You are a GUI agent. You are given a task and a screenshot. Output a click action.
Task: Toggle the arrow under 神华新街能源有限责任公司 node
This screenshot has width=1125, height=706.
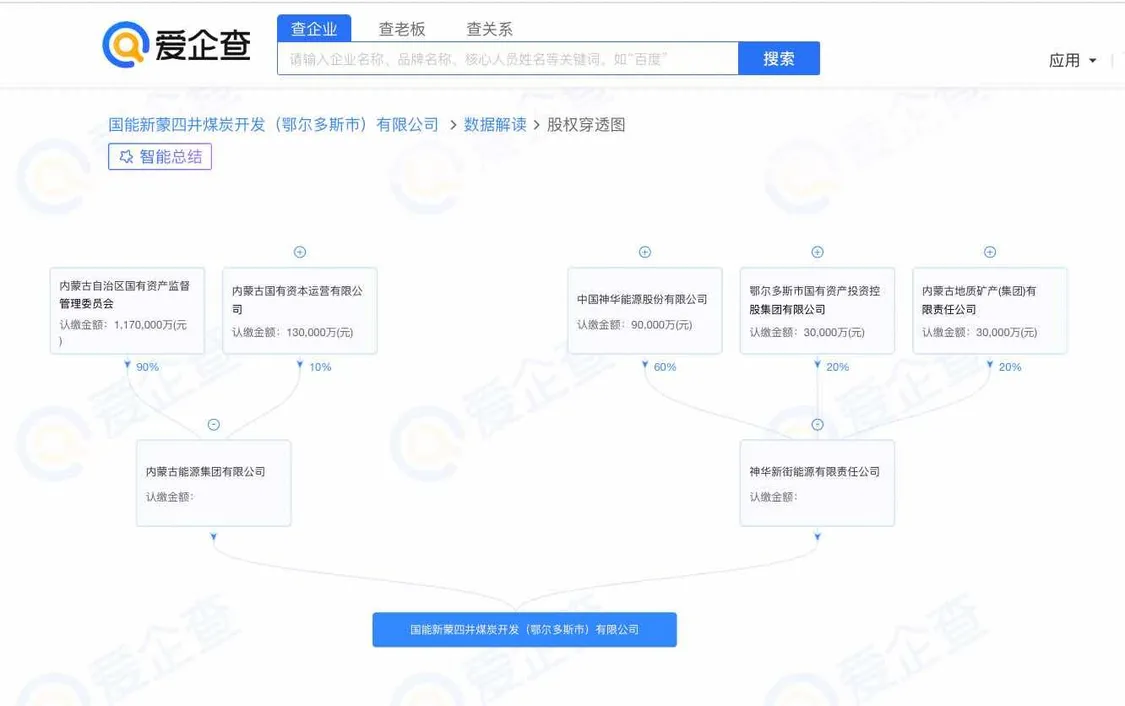click(x=817, y=537)
